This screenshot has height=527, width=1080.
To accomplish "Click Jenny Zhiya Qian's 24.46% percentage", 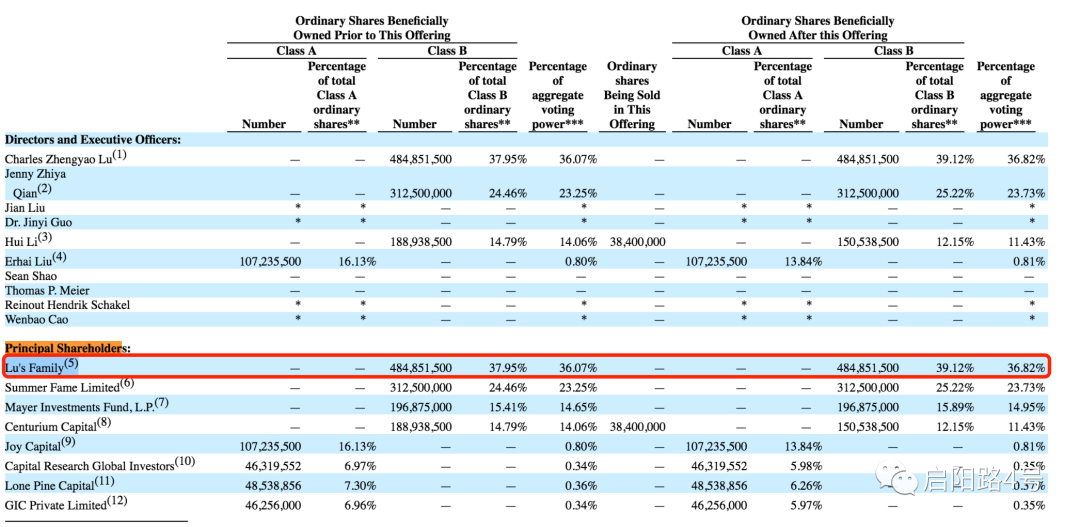I will (x=507, y=193).
